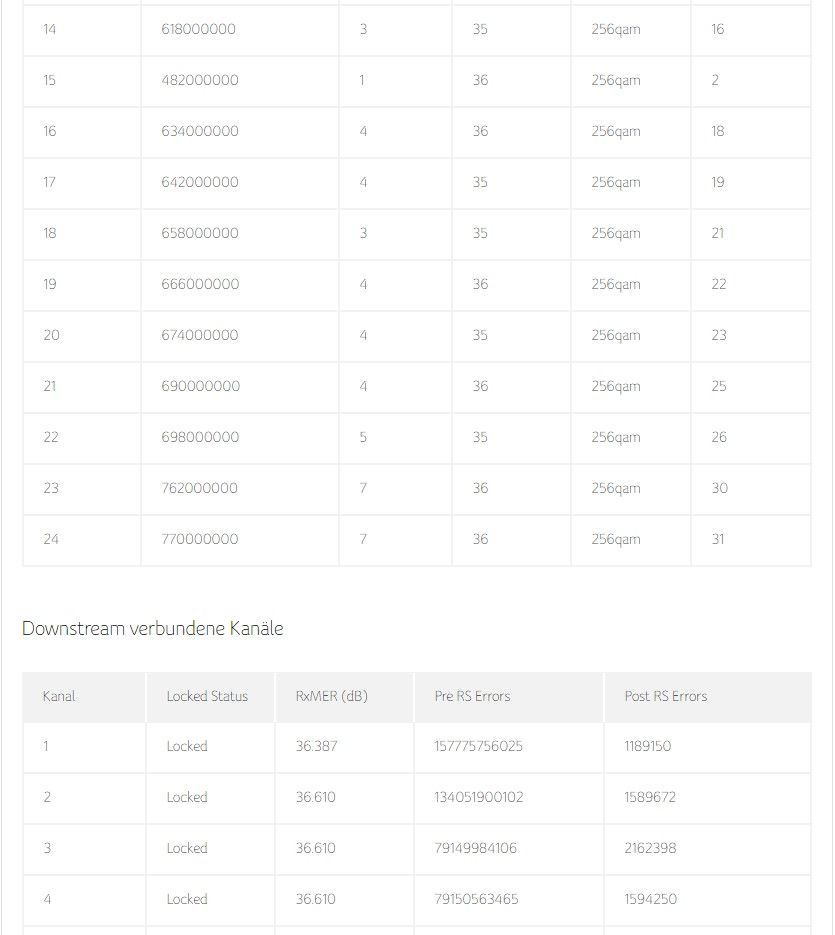835x935 pixels.
Task: Select the Pre RS Errors value 134051900102
Action: (478, 797)
